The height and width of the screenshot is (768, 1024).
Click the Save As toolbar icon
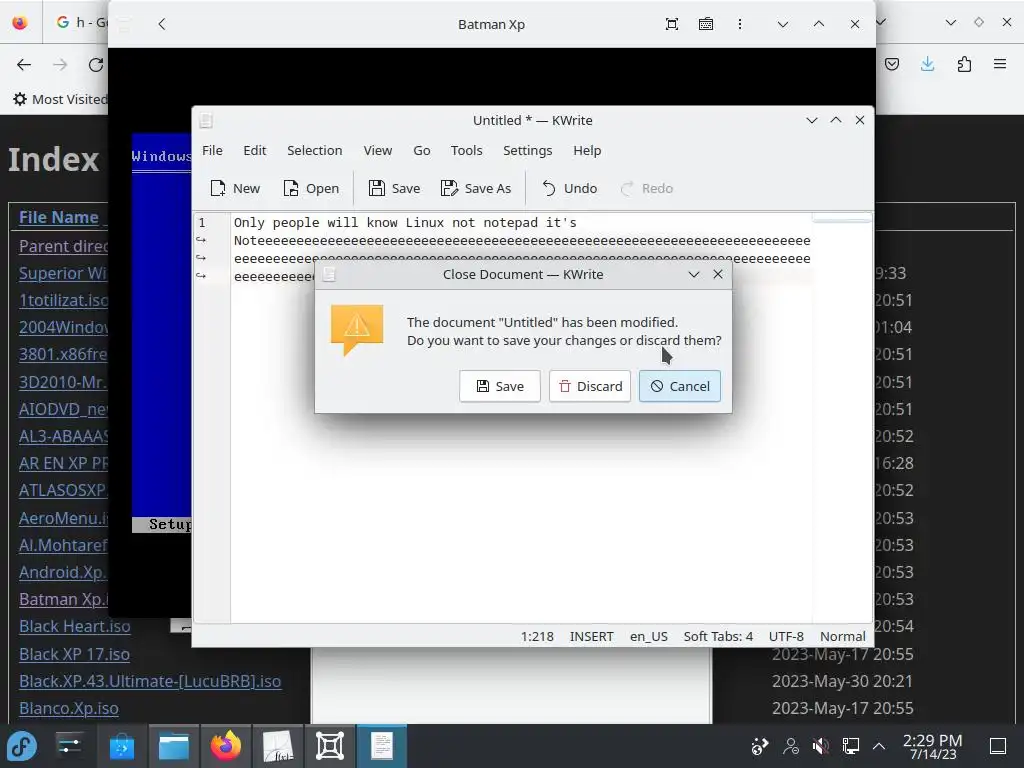(x=476, y=188)
